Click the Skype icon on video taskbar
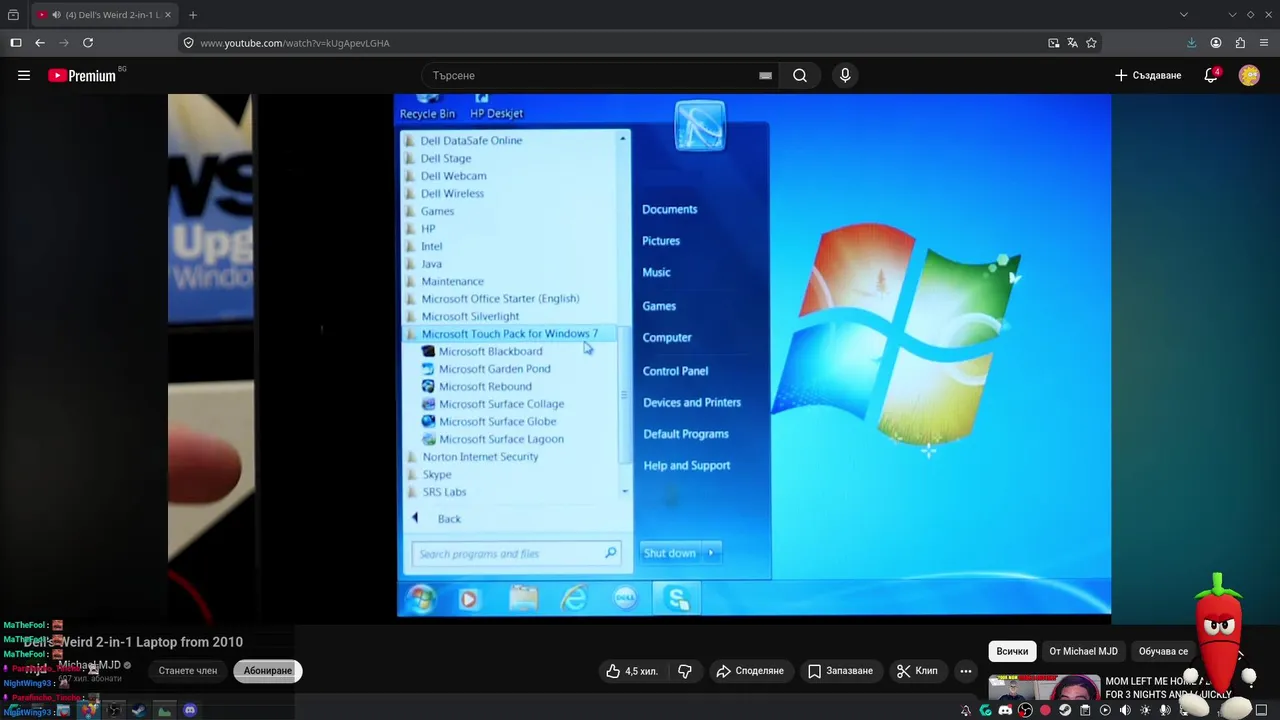The image size is (1280, 720). tap(677, 599)
